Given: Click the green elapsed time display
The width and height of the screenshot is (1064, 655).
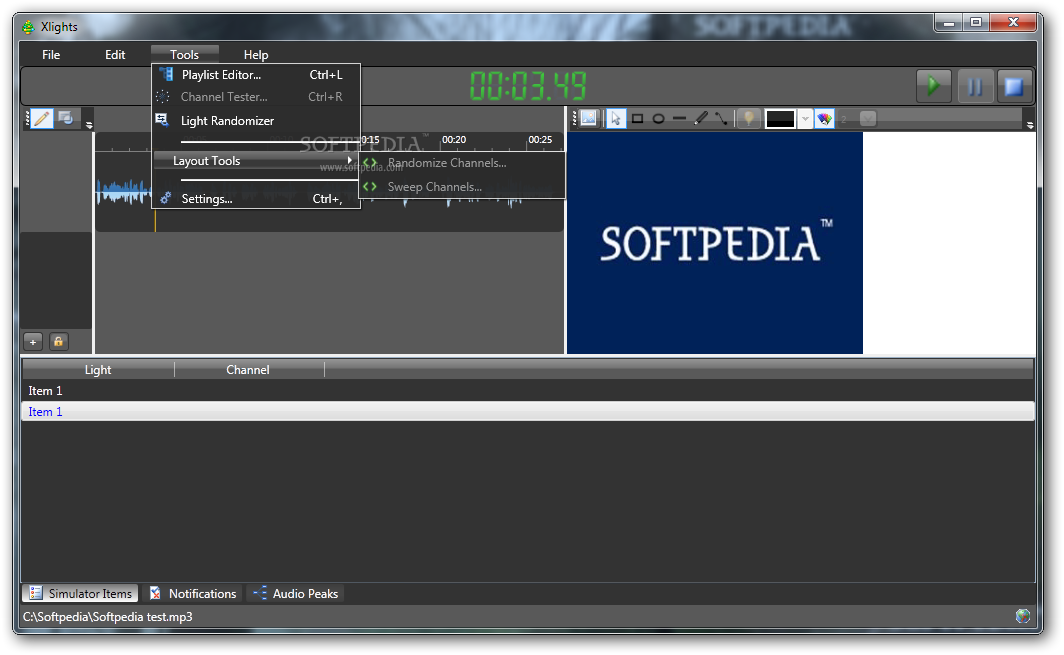Looking at the screenshot, I should pyautogui.click(x=528, y=86).
